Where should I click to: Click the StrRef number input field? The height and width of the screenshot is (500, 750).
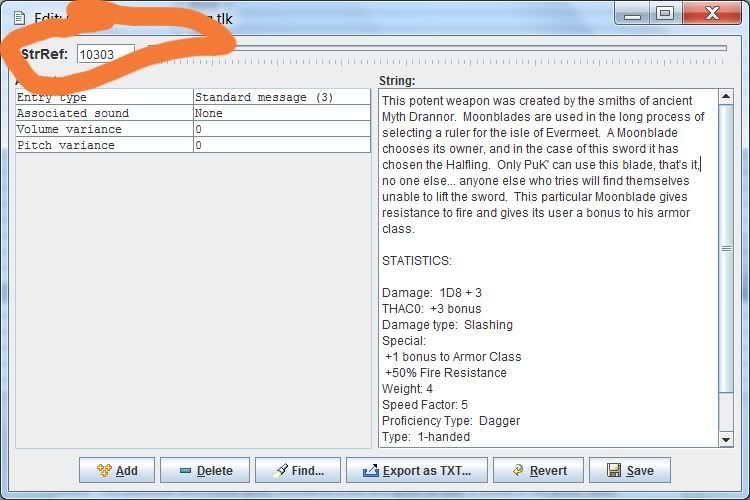pyautogui.click(x=105, y=54)
